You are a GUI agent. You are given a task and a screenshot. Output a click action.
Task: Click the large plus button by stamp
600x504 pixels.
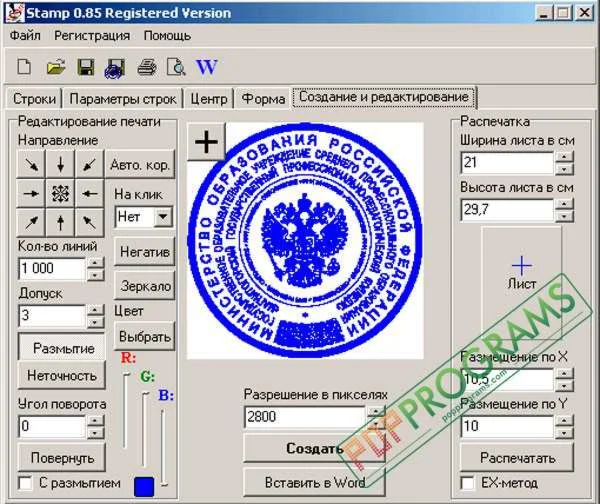point(206,142)
